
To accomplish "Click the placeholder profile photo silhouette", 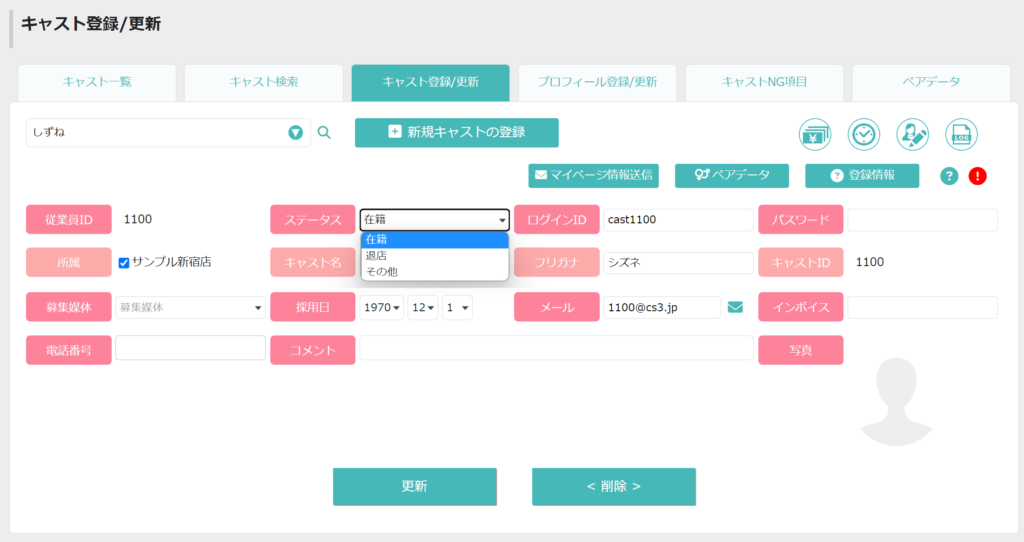I will tap(896, 402).
